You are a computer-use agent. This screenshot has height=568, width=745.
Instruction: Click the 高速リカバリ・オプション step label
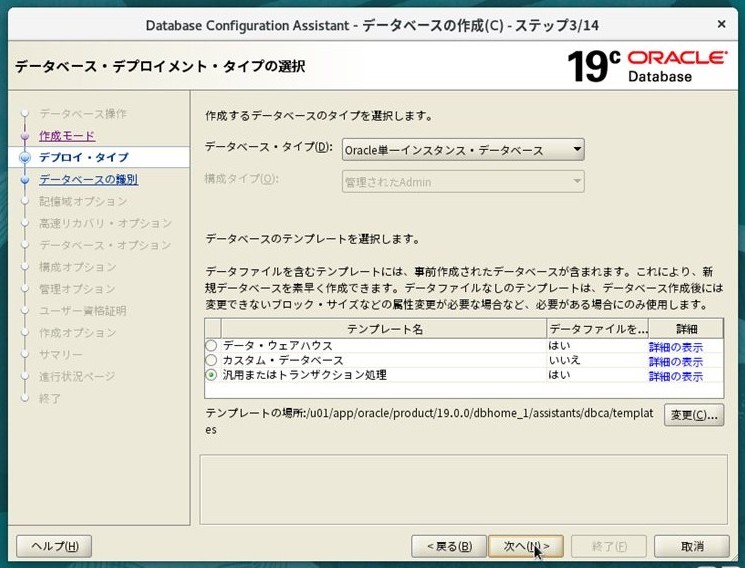(105, 223)
